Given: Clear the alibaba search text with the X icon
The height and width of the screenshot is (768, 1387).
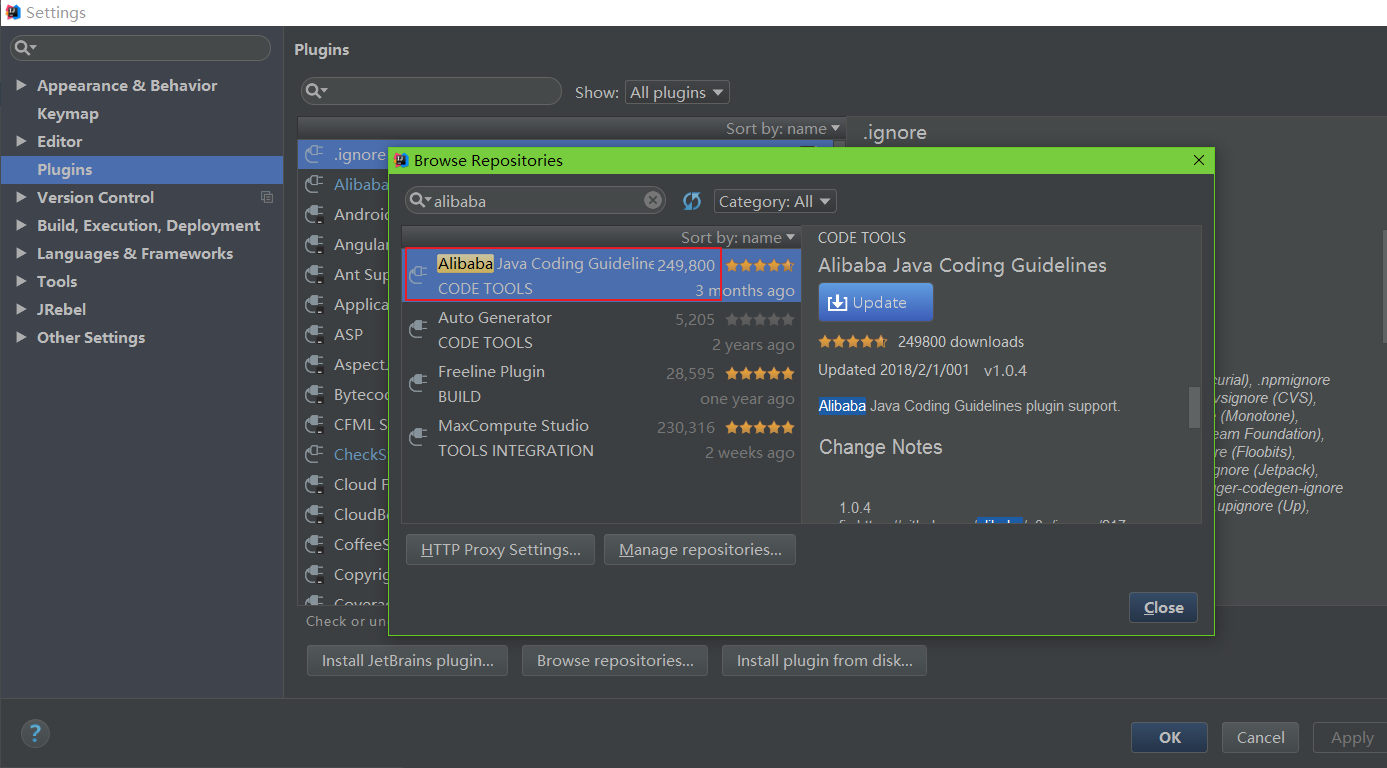Looking at the screenshot, I should point(653,200).
